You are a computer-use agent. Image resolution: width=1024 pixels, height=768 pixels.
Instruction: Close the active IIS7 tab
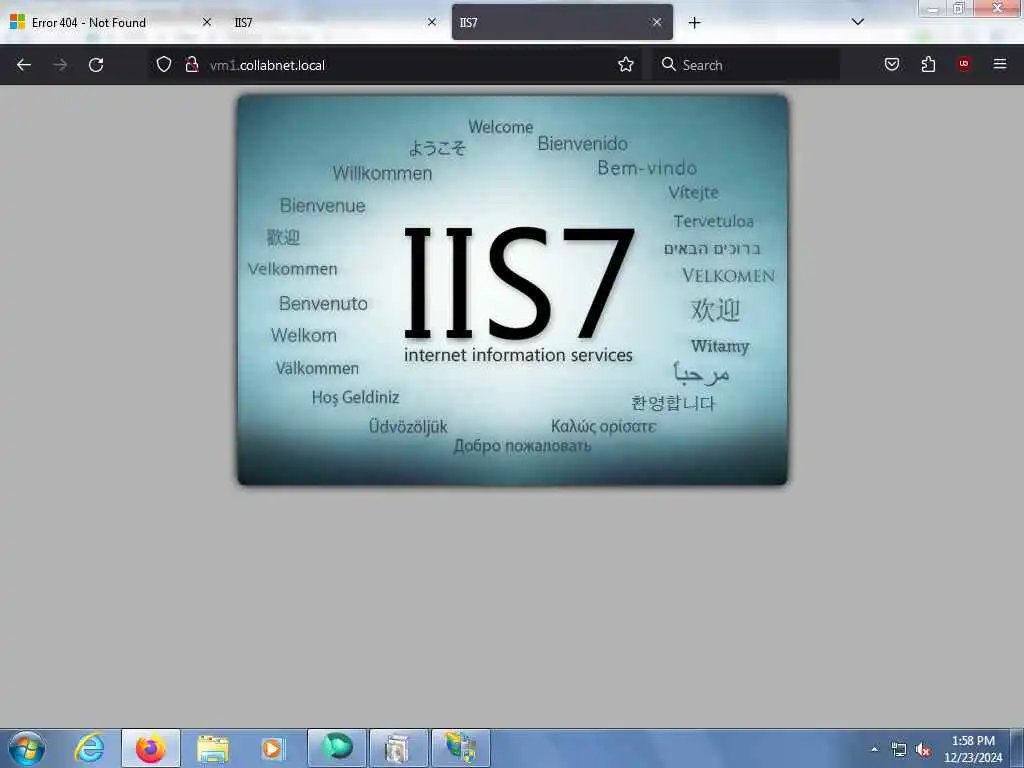[656, 22]
